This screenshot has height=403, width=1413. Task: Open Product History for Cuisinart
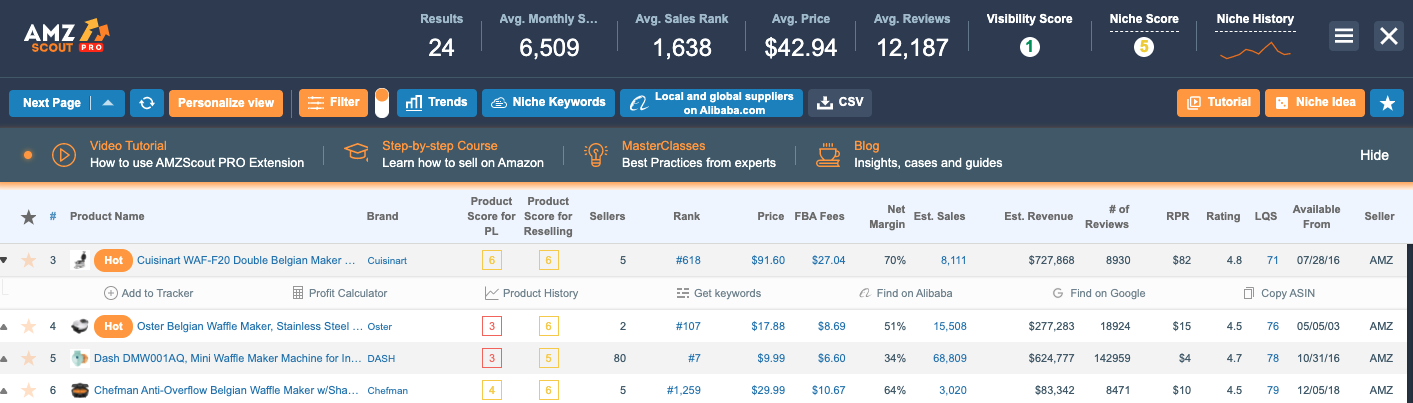pos(531,293)
